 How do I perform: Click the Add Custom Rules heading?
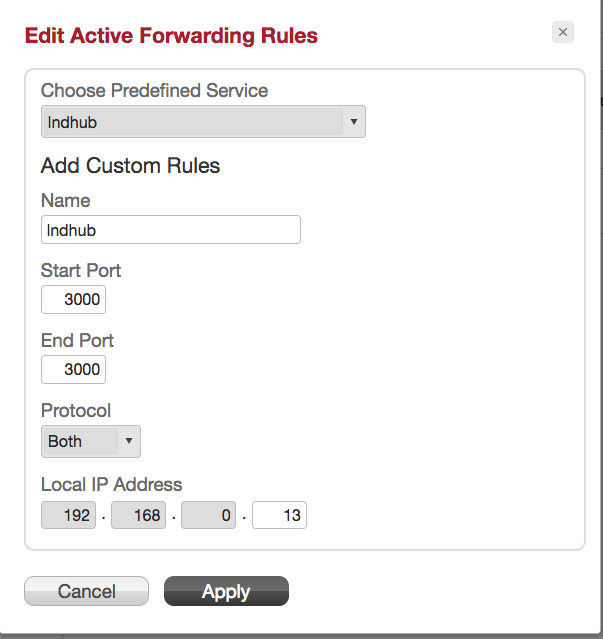pos(130,165)
